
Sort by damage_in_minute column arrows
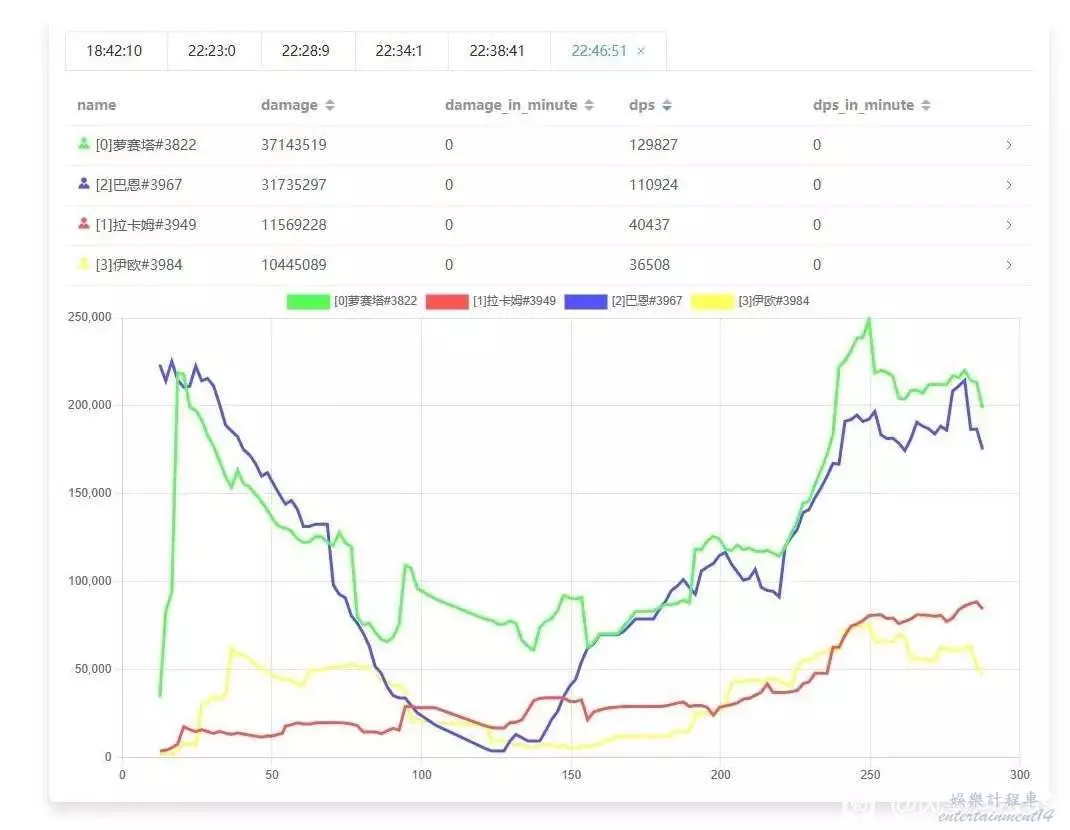click(589, 105)
